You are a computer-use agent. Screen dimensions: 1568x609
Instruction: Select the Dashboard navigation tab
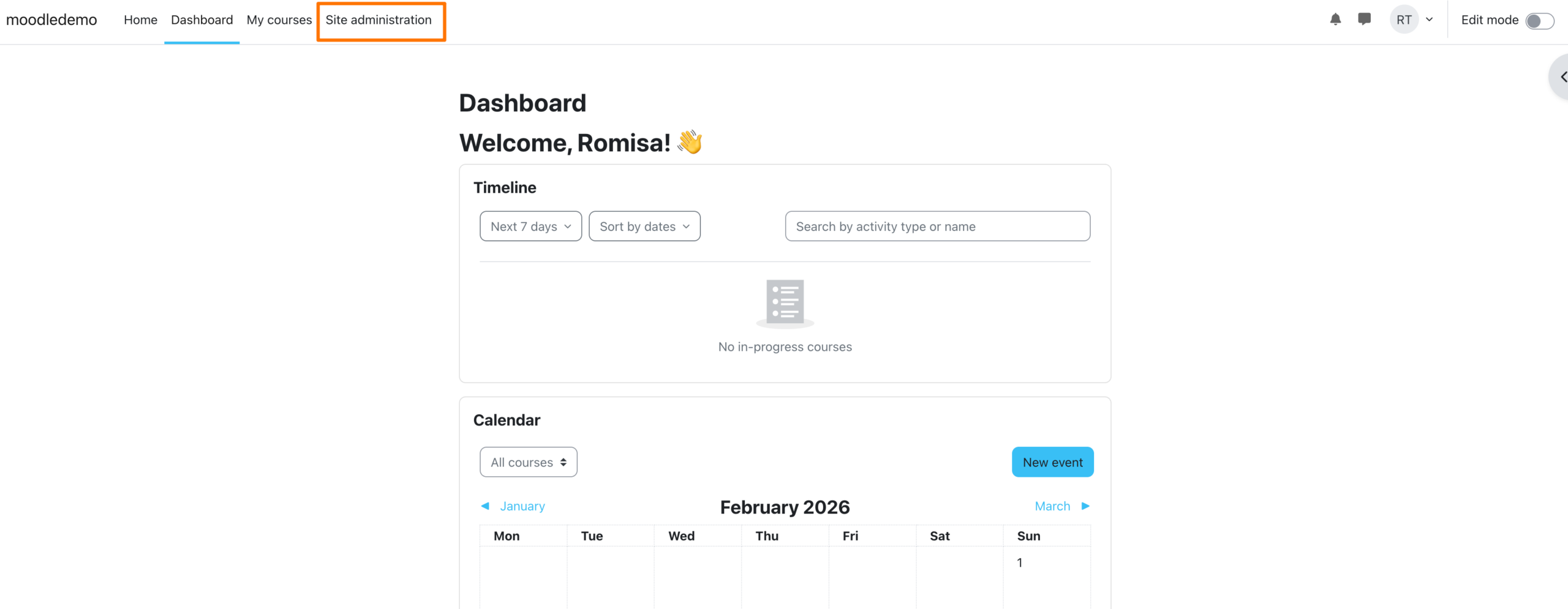202,20
